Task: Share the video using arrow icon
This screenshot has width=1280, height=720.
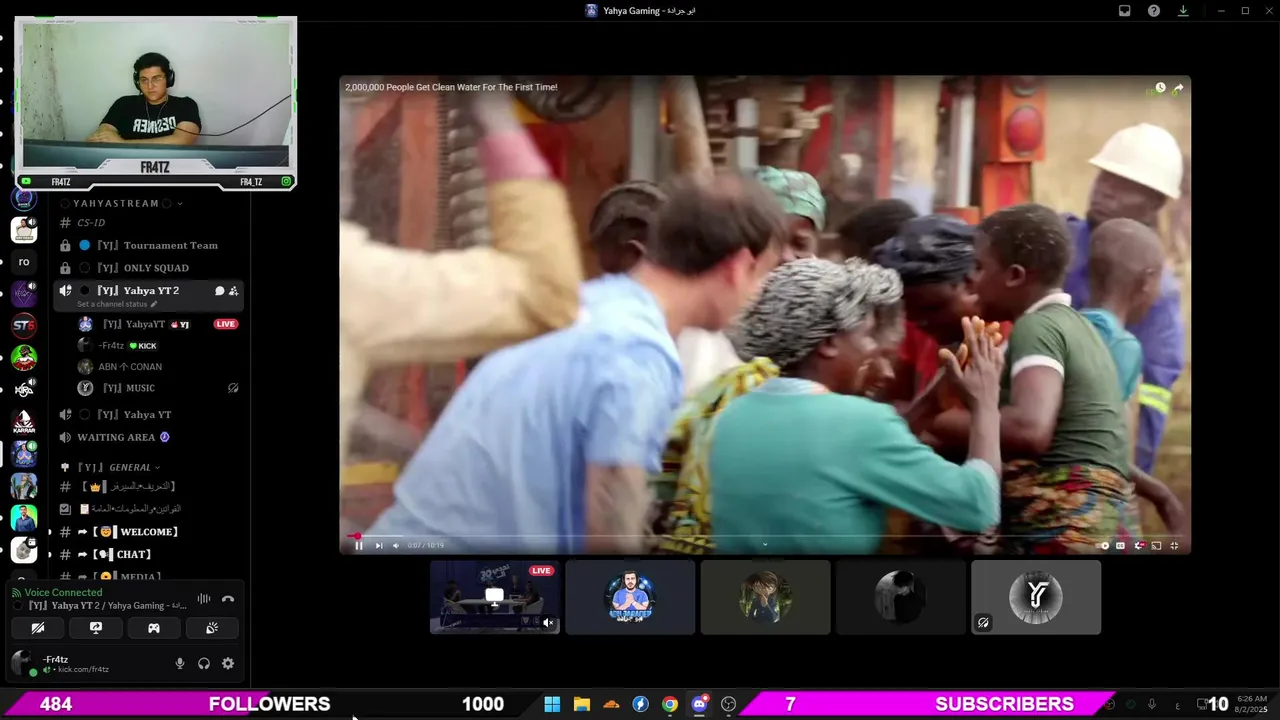Action: click(x=1178, y=88)
